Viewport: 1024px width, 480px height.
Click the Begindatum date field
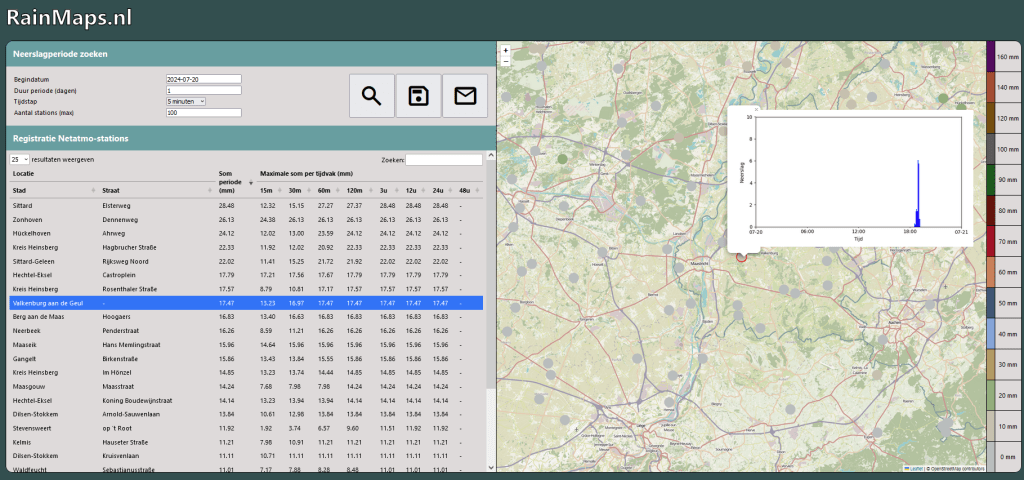click(x=204, y=79)
